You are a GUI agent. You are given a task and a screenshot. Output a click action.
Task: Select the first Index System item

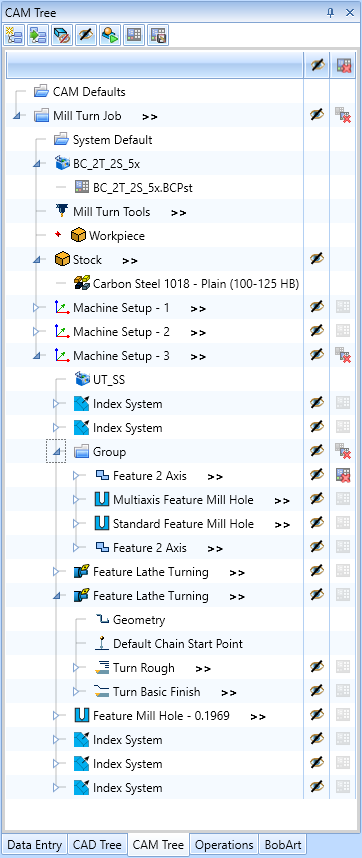127,404
